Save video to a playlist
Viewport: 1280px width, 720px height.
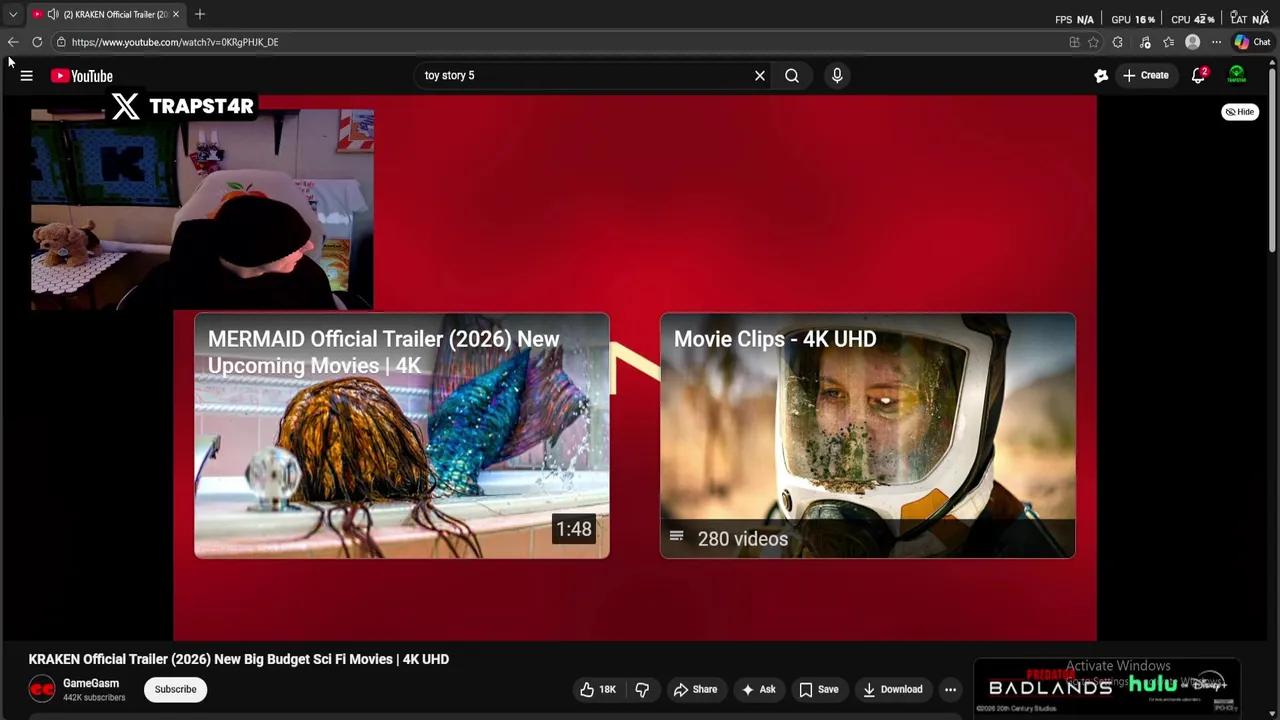pyautogui.click(x=818, y=689)
